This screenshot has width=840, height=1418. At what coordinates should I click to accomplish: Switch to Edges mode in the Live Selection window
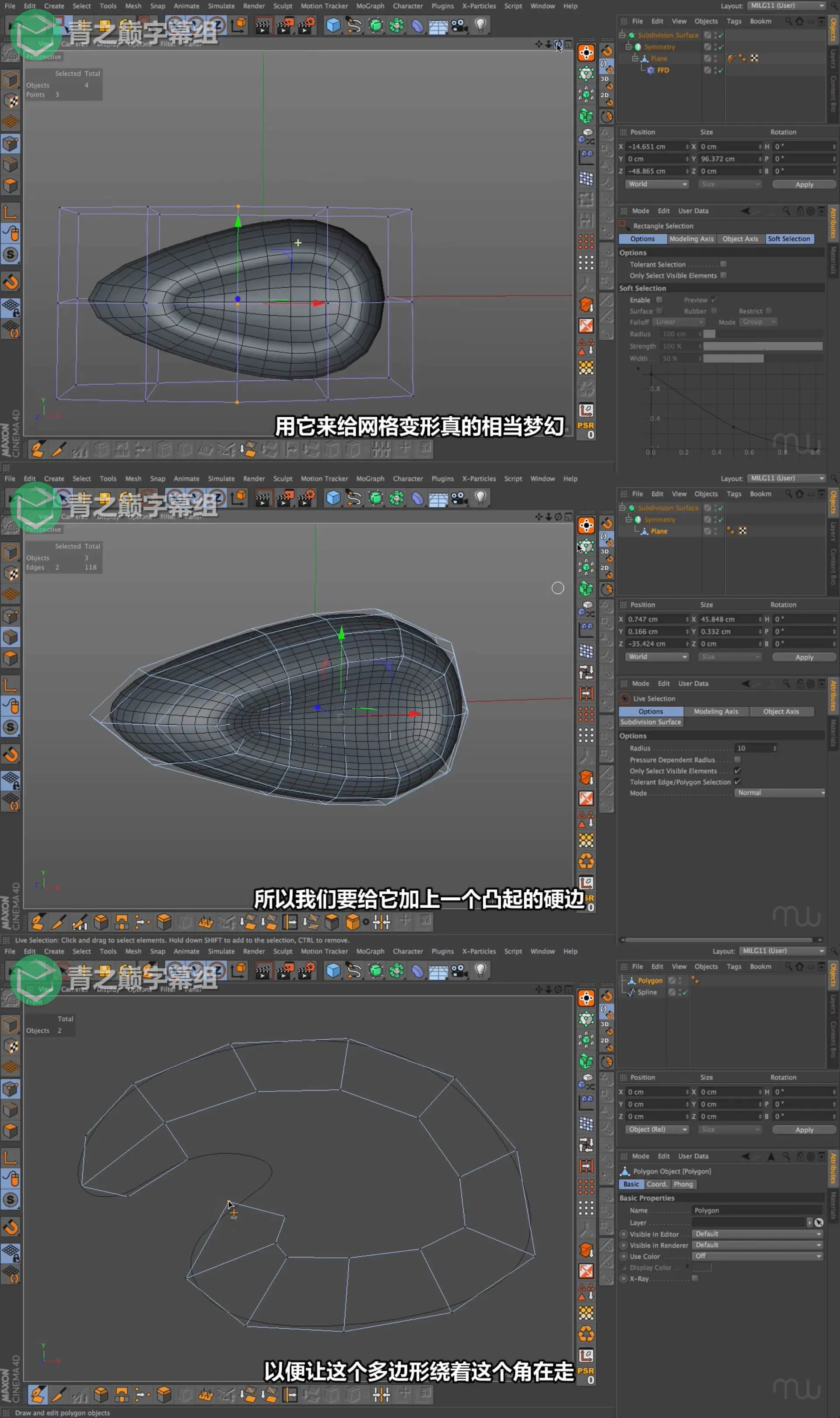click(10, 637)
